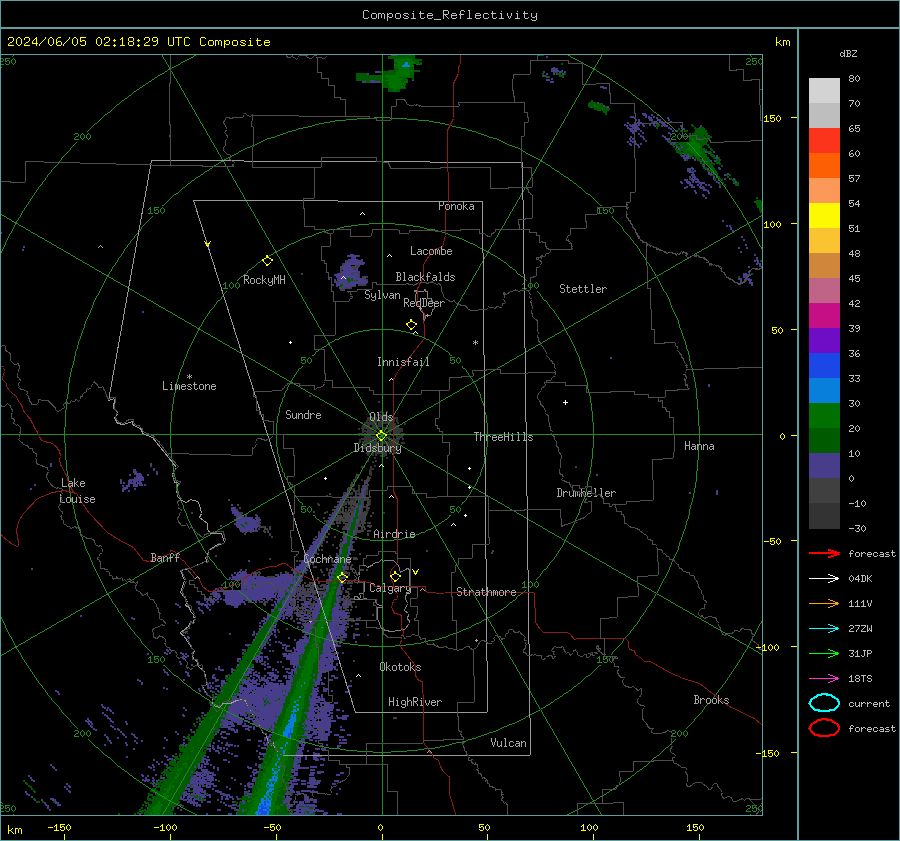
Task: Click the Blackfalds label on the map
Action: [x=425, y=277]
